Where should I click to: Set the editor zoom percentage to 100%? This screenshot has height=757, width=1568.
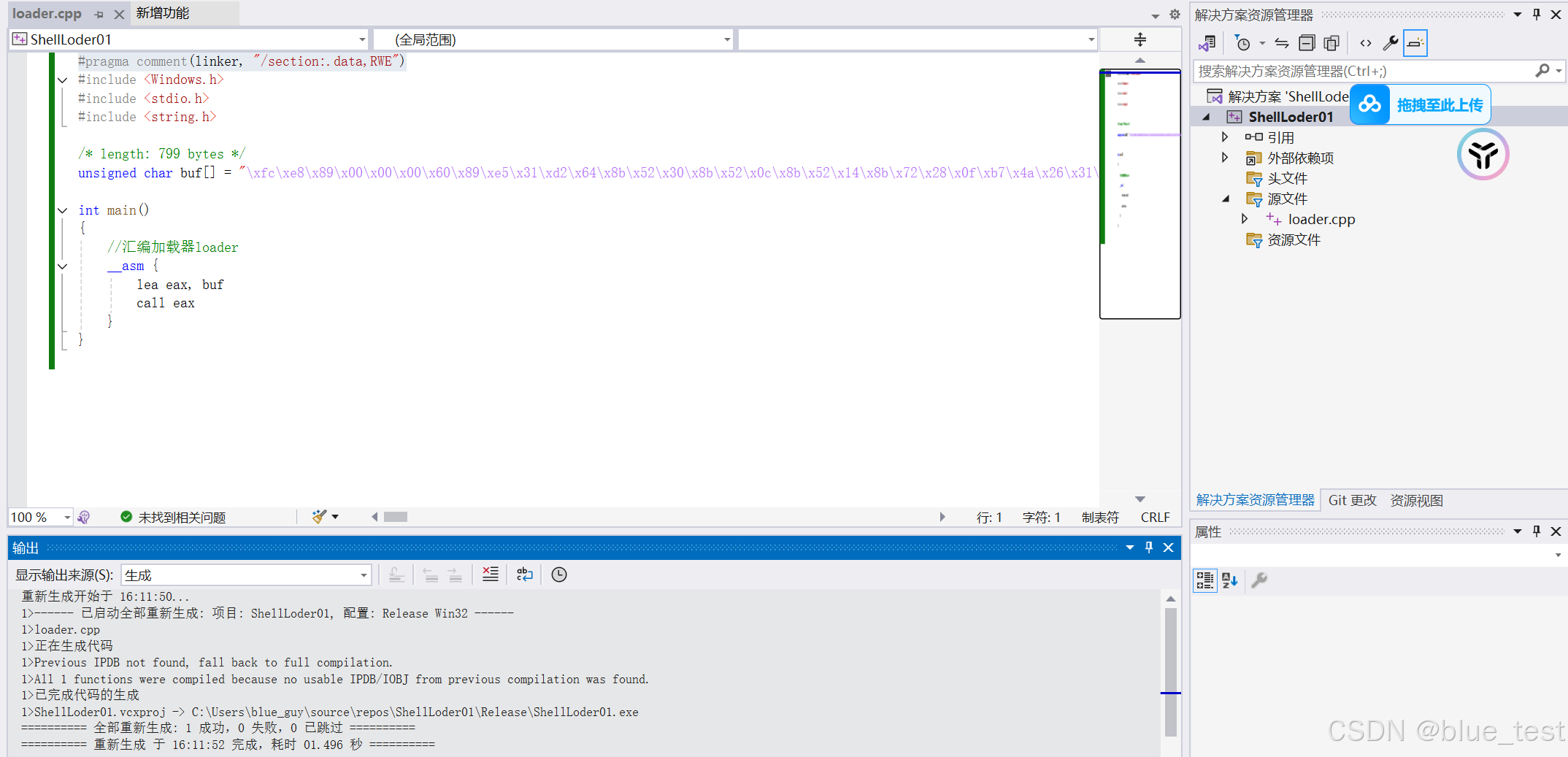point(33,517)
